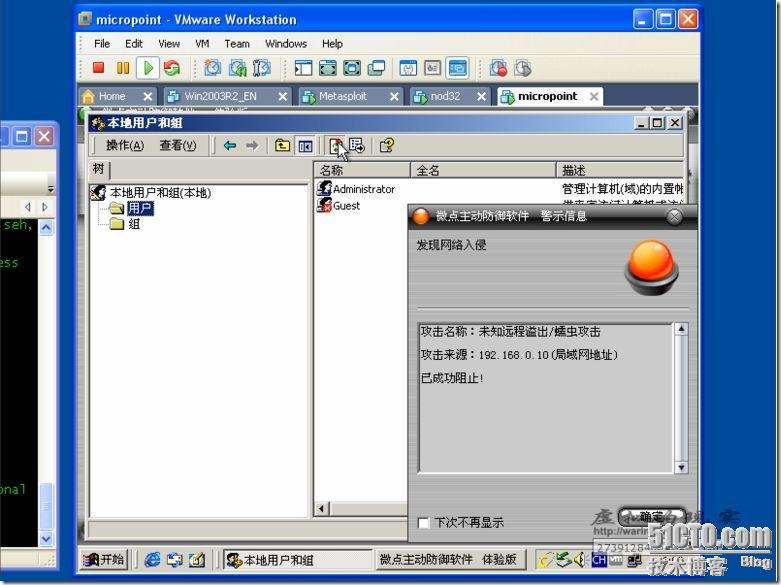Open the View menu in VMware

[x=169, y=43]
